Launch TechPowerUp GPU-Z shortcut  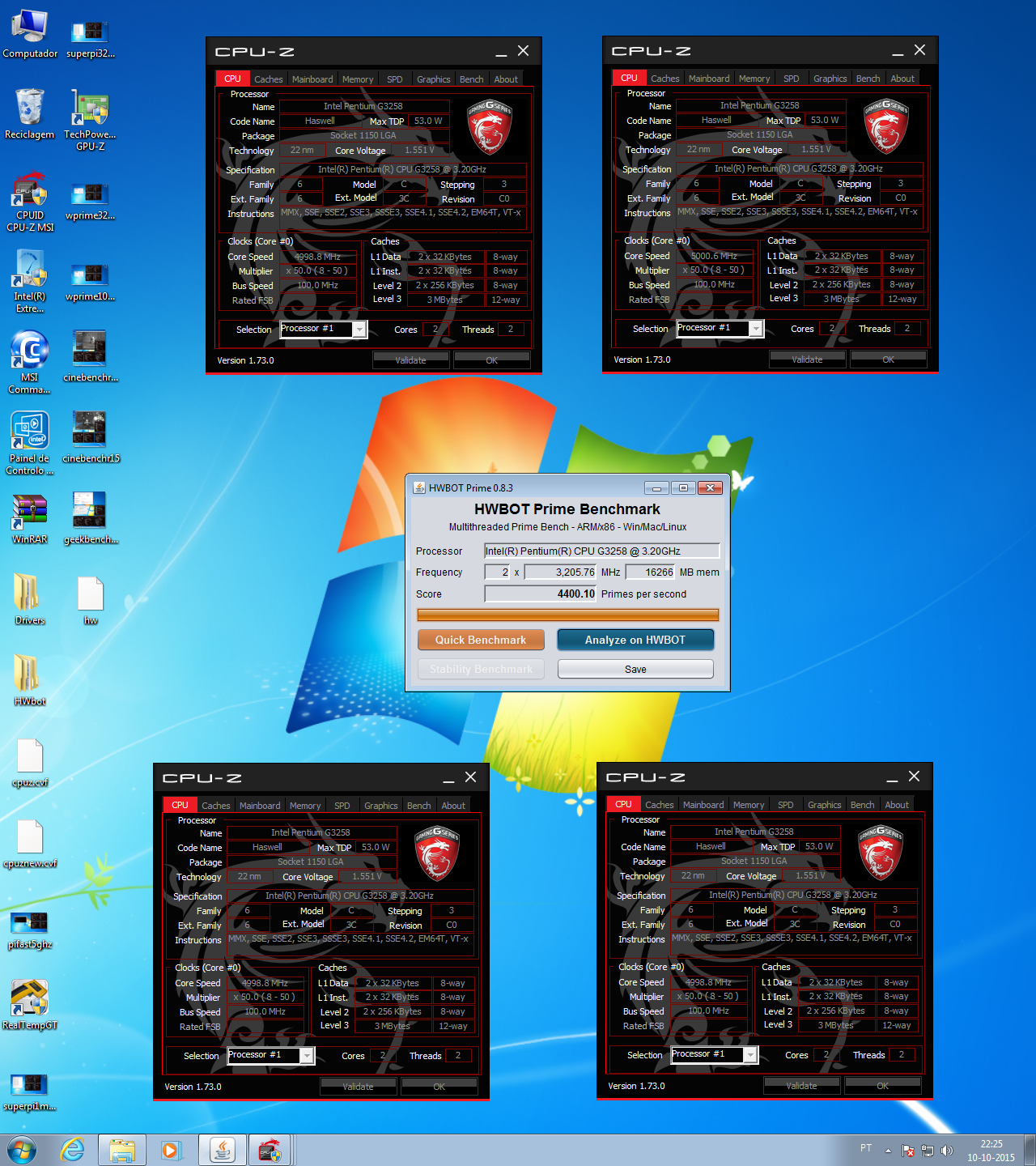pyautogui.click(x=91, y=120)
